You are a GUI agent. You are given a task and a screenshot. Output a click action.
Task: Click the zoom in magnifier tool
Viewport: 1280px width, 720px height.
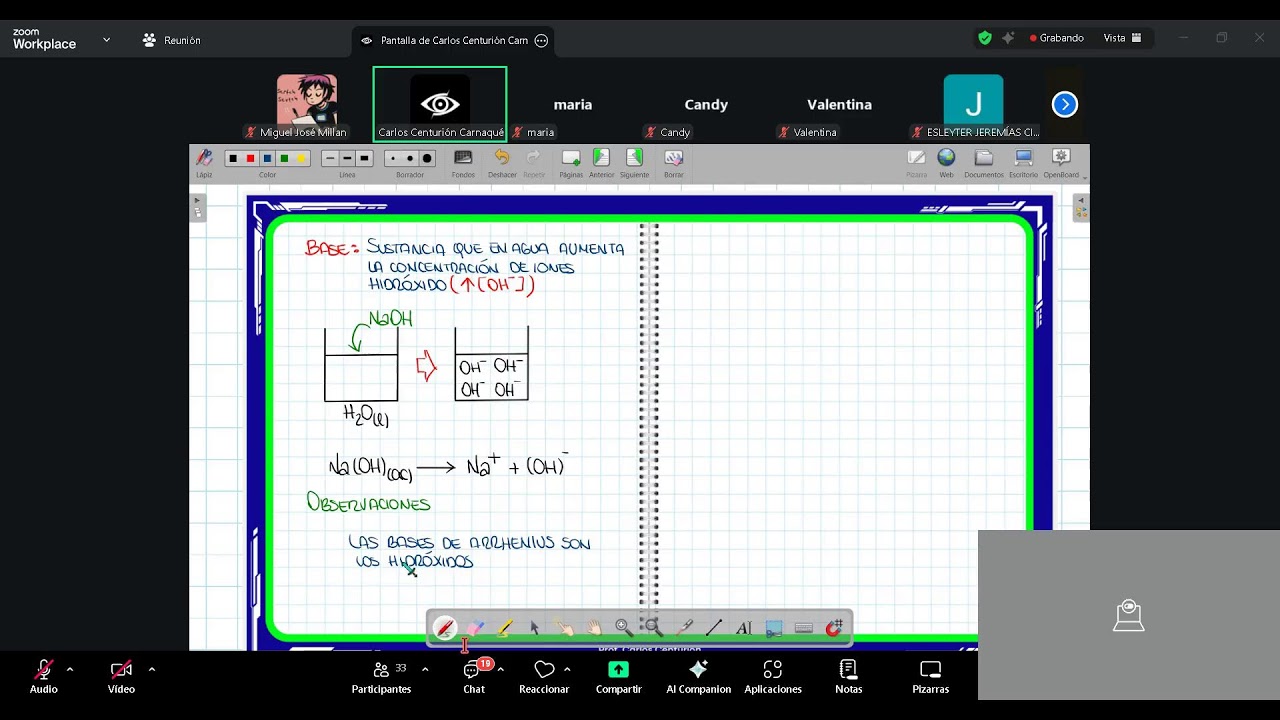(624, 628)
